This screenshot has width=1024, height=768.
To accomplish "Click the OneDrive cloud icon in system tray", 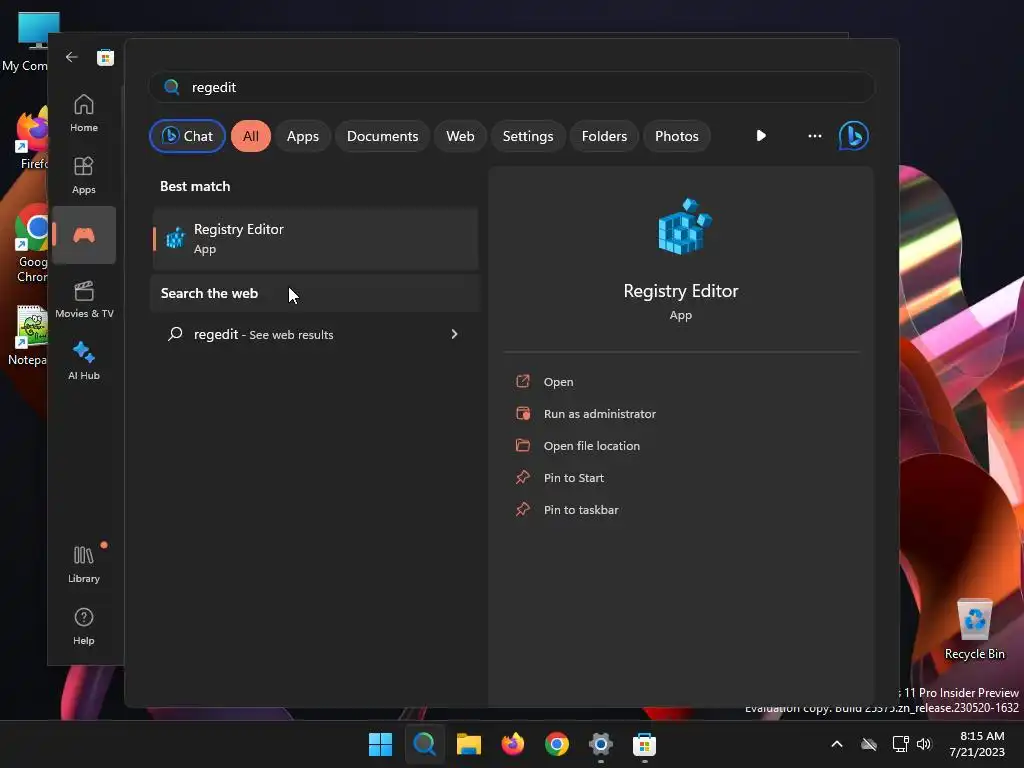I will click(x=869, y=744).
